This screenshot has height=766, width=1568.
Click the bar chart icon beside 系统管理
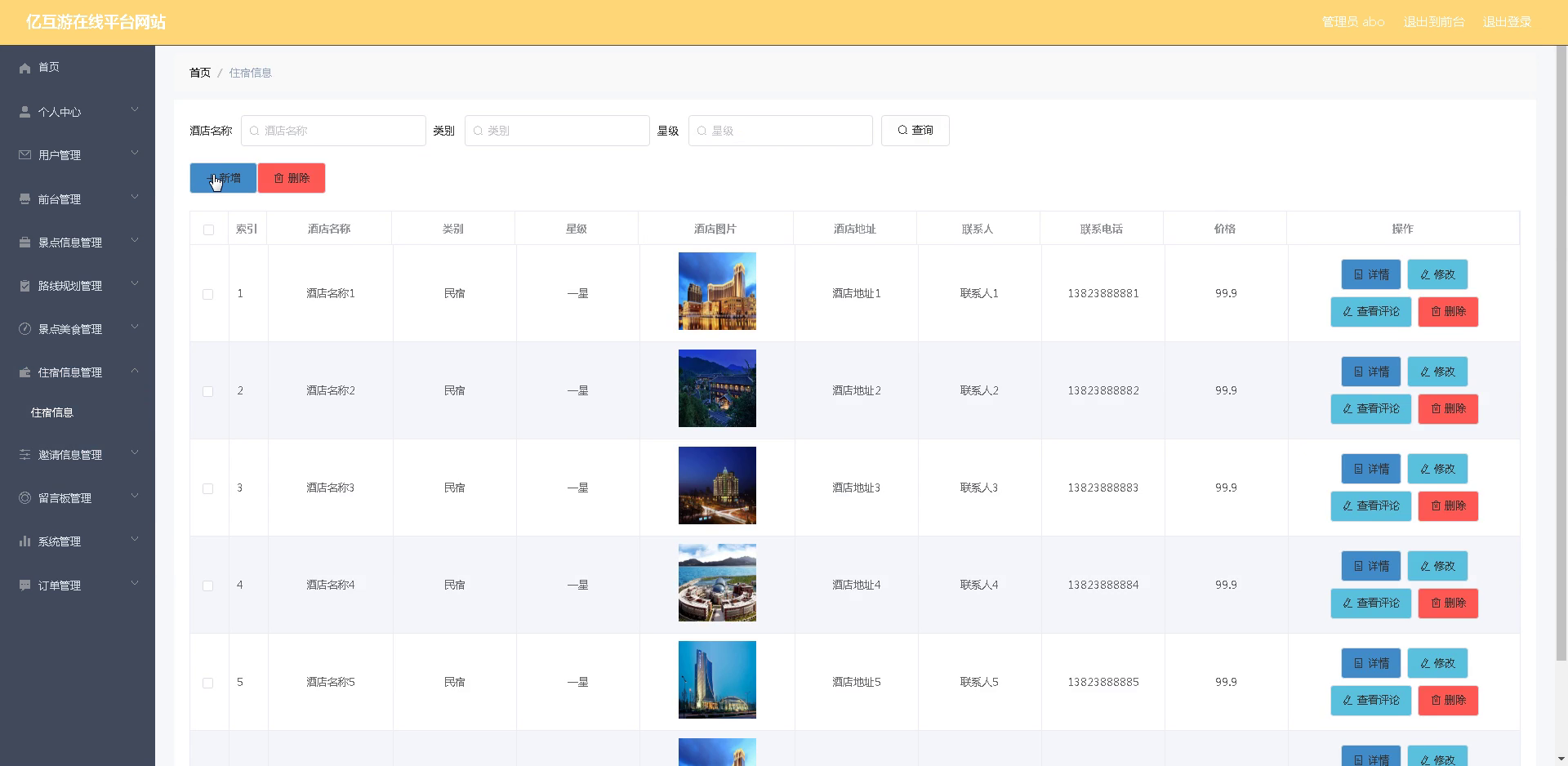tap(25, 541)
